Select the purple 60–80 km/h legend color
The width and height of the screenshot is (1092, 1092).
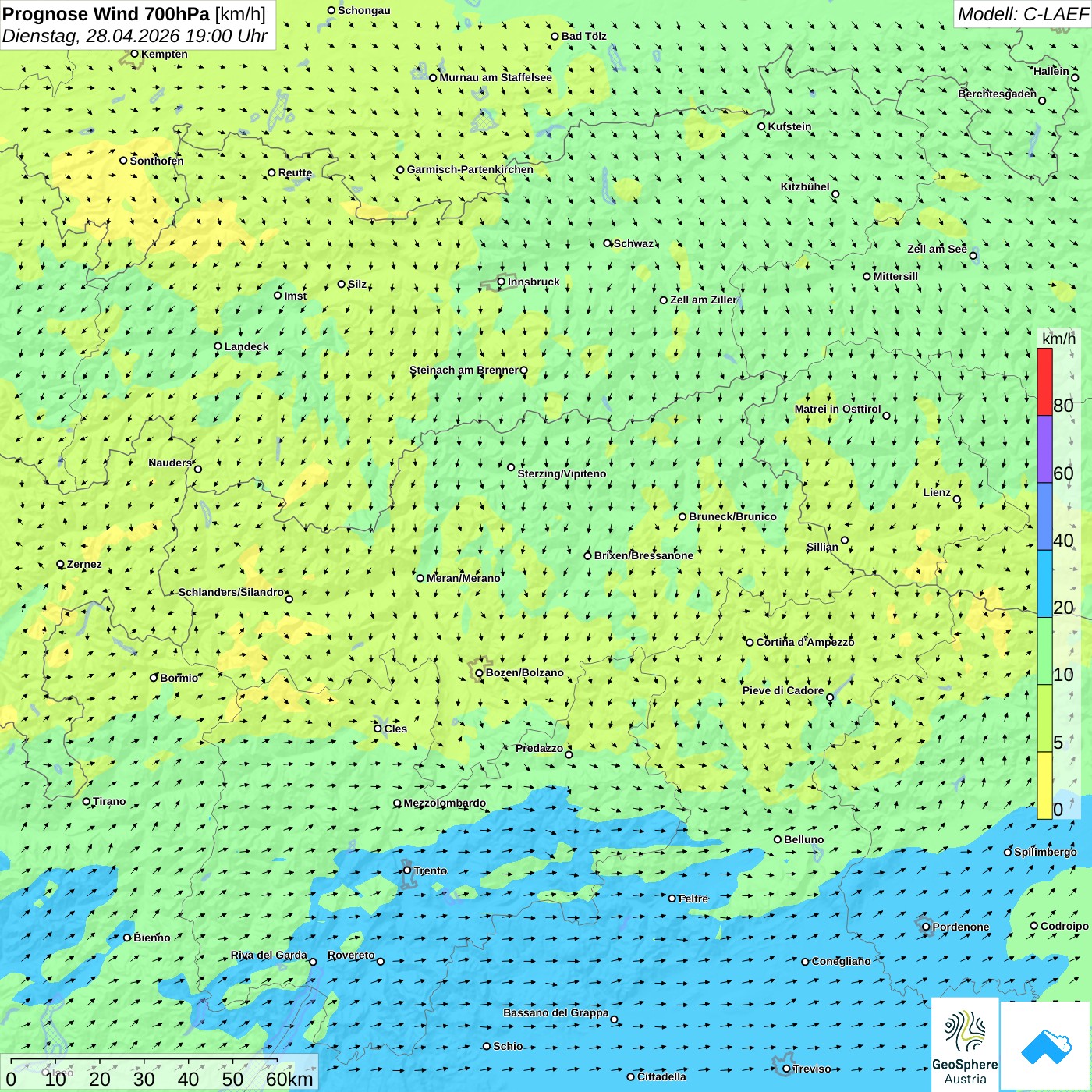pos(1044,449)
